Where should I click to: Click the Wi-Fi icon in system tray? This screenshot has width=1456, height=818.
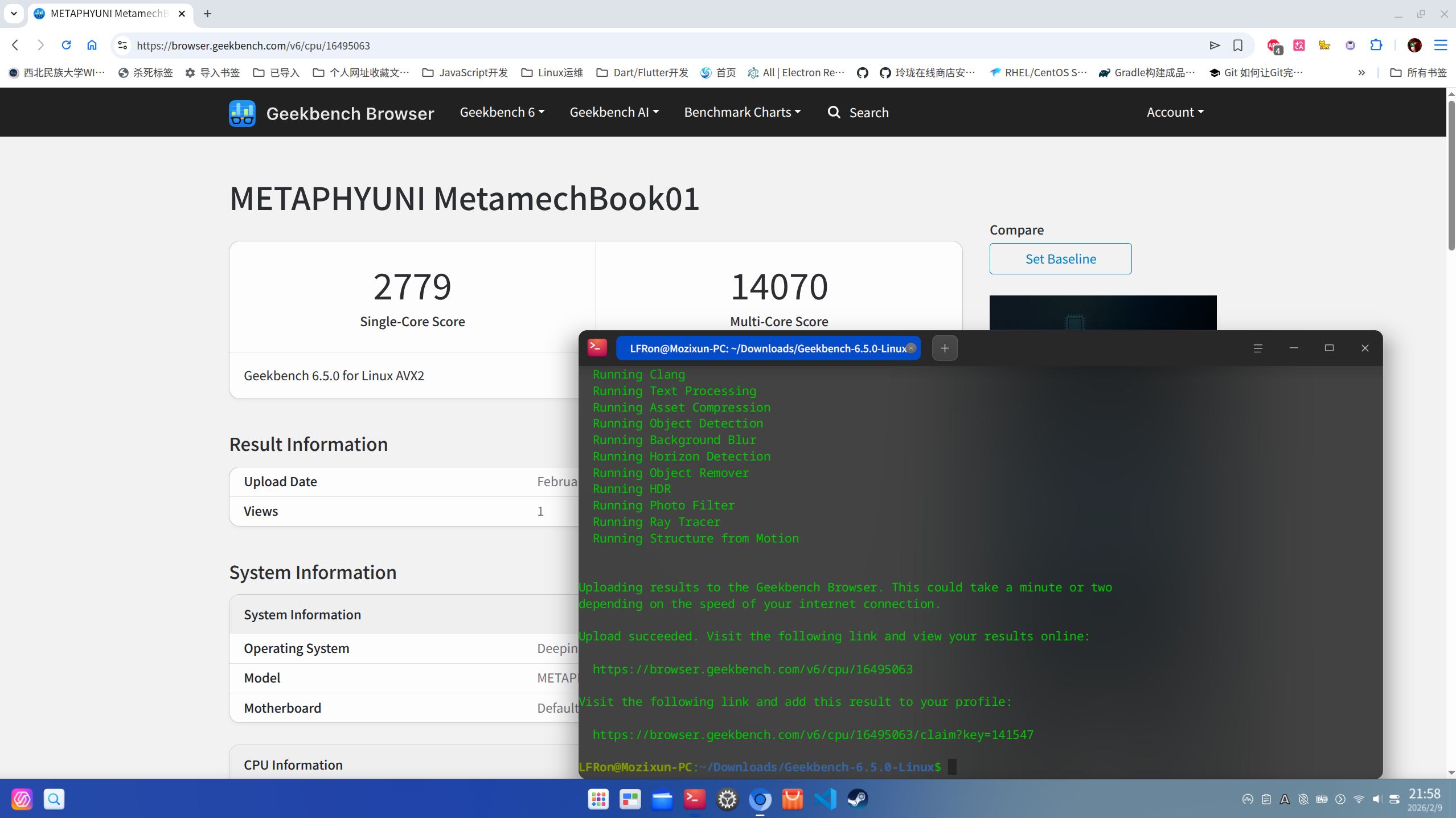pos(1359,799)
